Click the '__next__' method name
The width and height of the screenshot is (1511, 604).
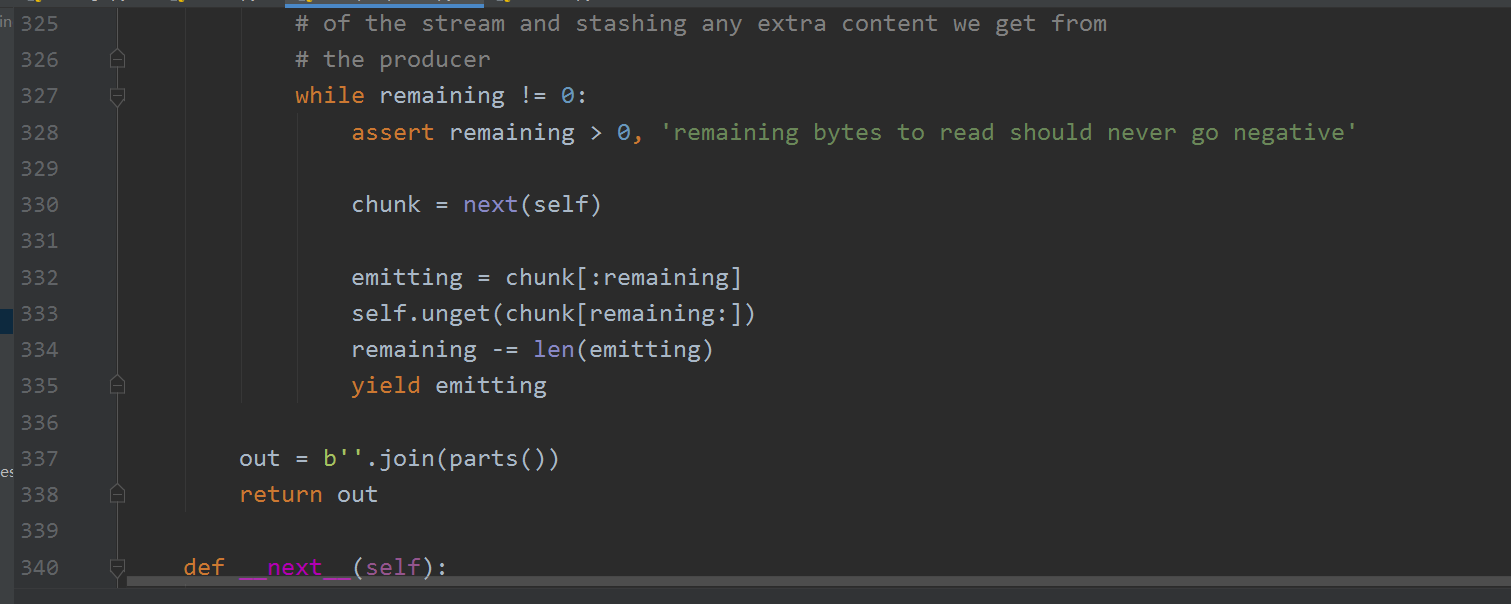coord(295,568)
